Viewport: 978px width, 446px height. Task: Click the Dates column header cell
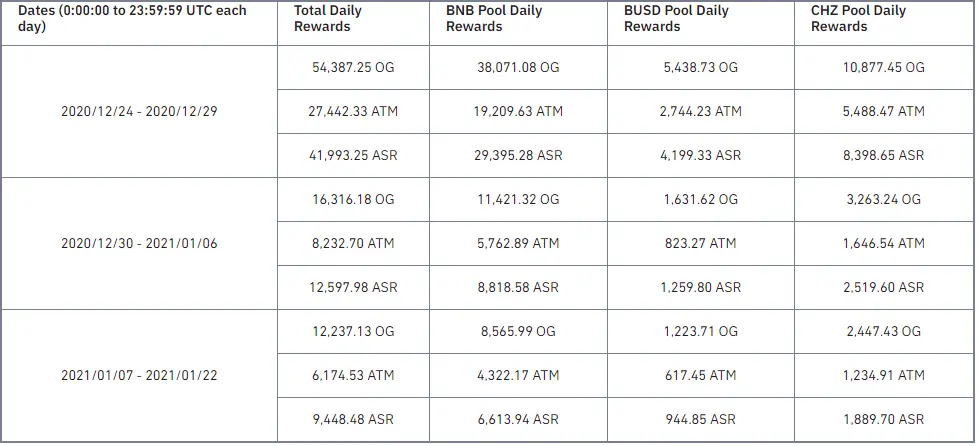tap(139, 23)
